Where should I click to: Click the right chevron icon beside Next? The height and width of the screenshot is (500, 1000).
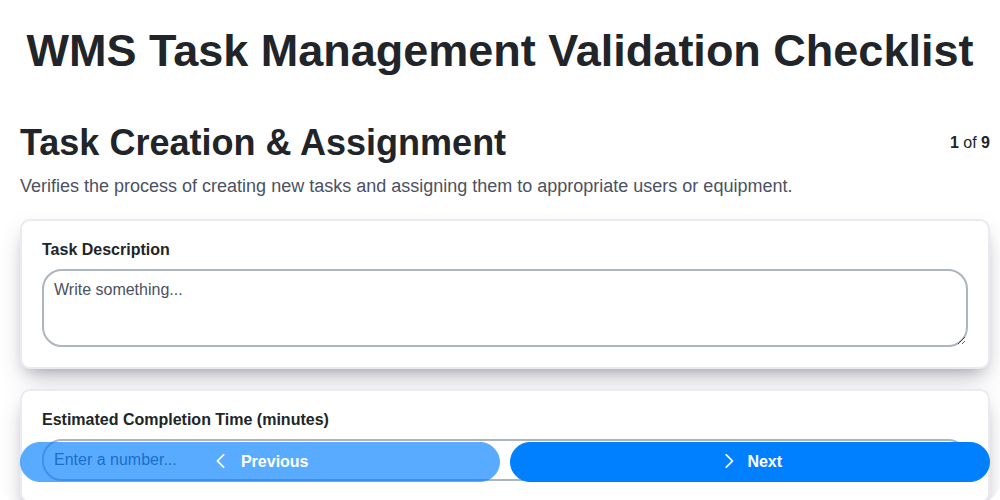729,461
